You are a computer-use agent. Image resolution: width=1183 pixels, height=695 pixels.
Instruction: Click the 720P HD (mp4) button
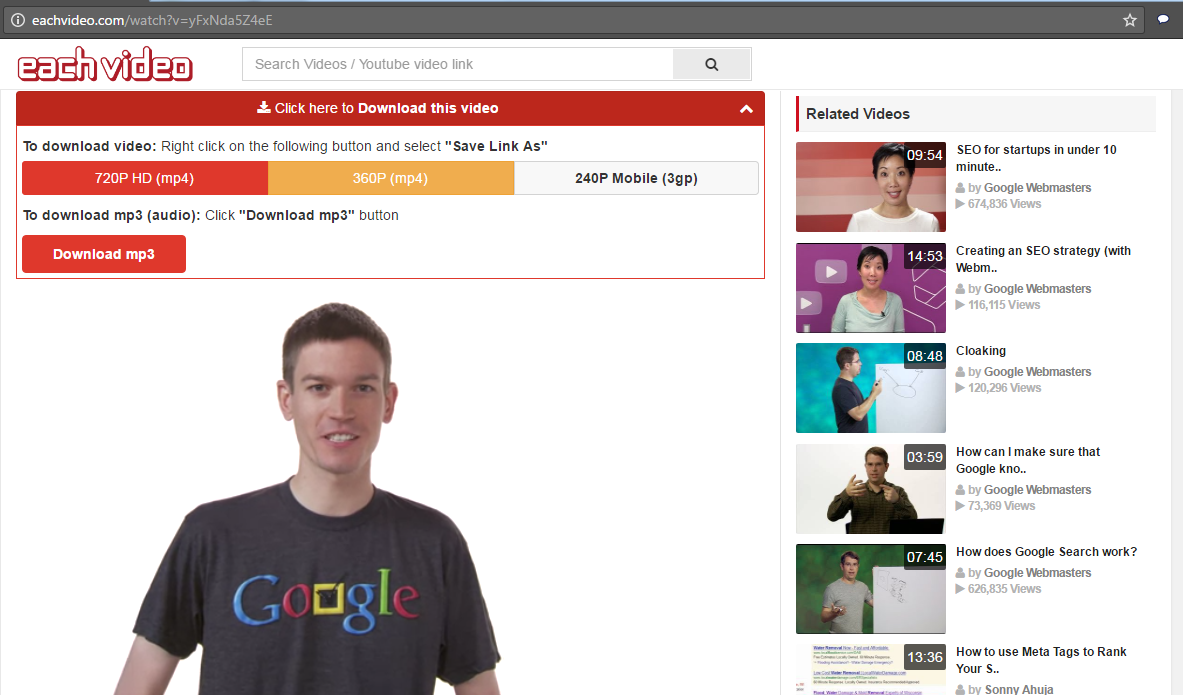145,178
